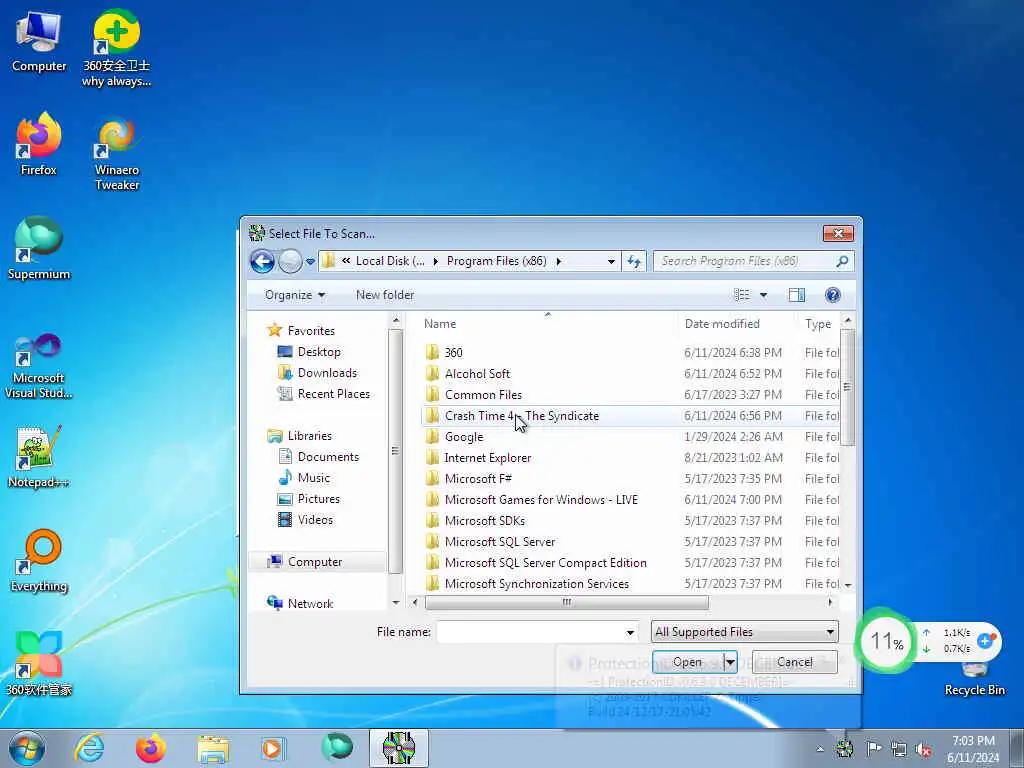
Task: Expand the Open button split arrow
Action: (x=730, y=662)
